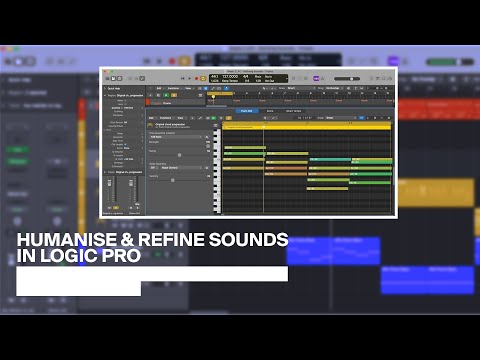Click the plus Add Track button above track headers
The height and width of the screenshot is (360, 480).
(x=151, y=95)
